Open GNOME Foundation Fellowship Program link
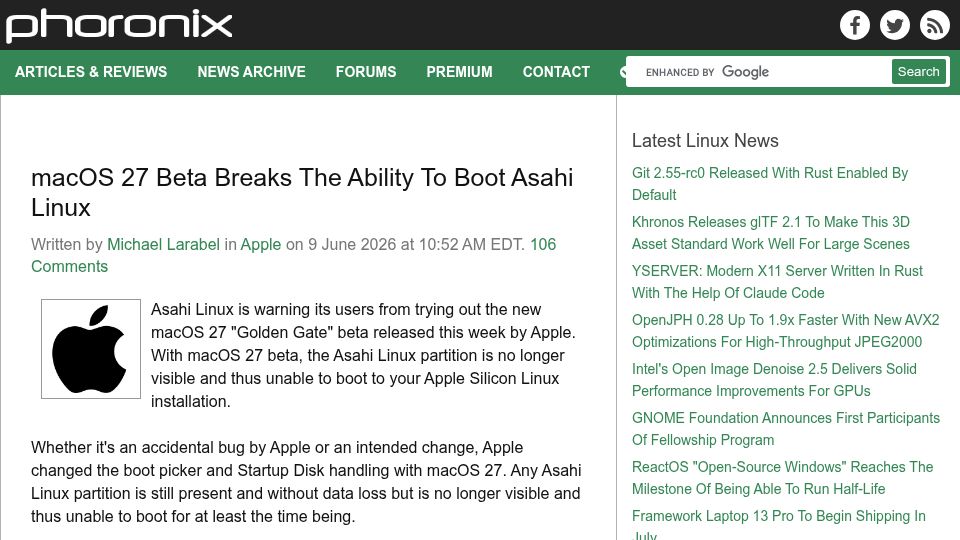Viewport: 960px width, 540px height. 786,429
